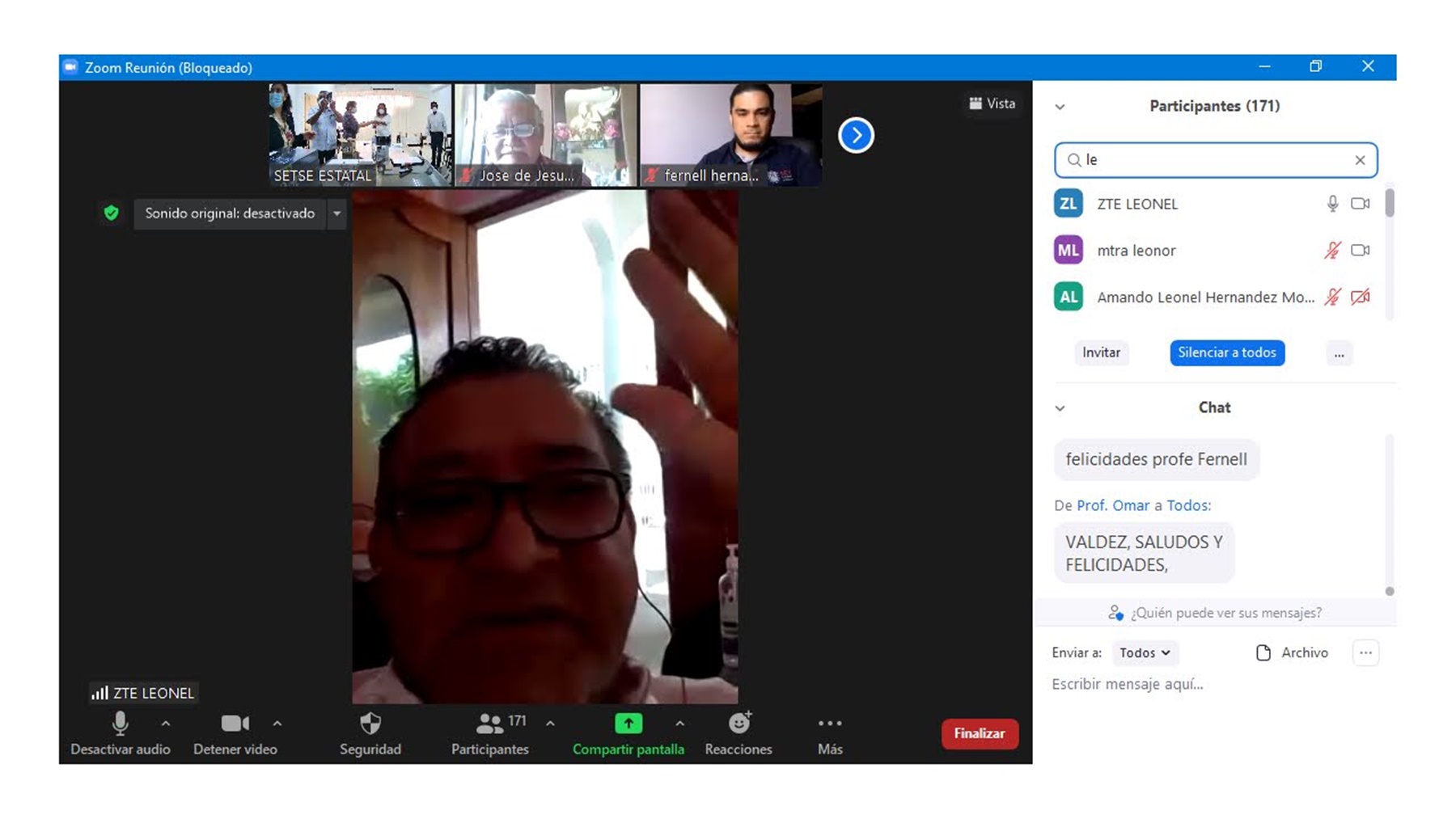Select fernell herna... video thumbnail
Screen dimensions: 1456x819
pyautogui.click(x=731, y=134)
